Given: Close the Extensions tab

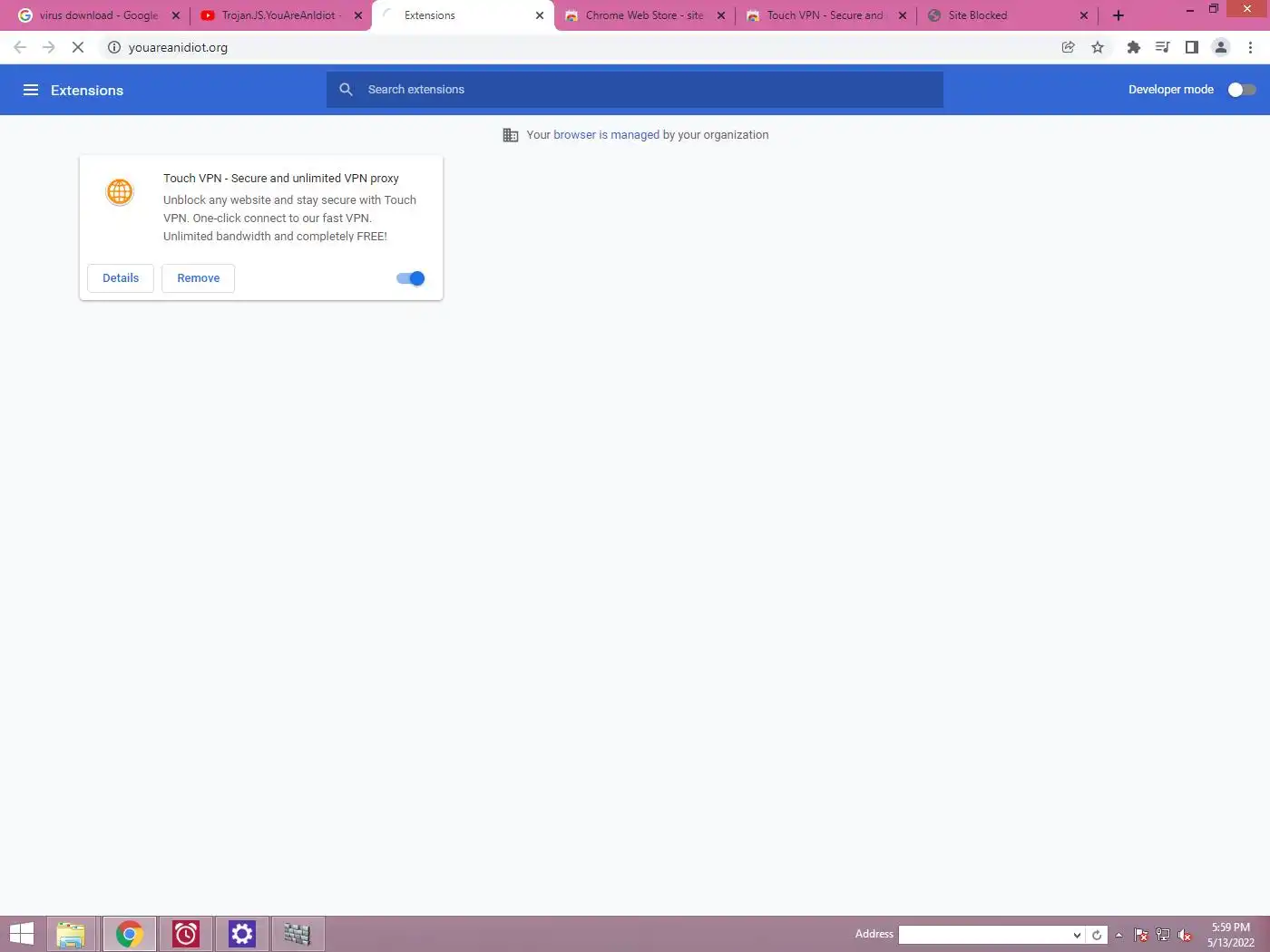Looking at the screenshot, I should click(x=540, y=15).
